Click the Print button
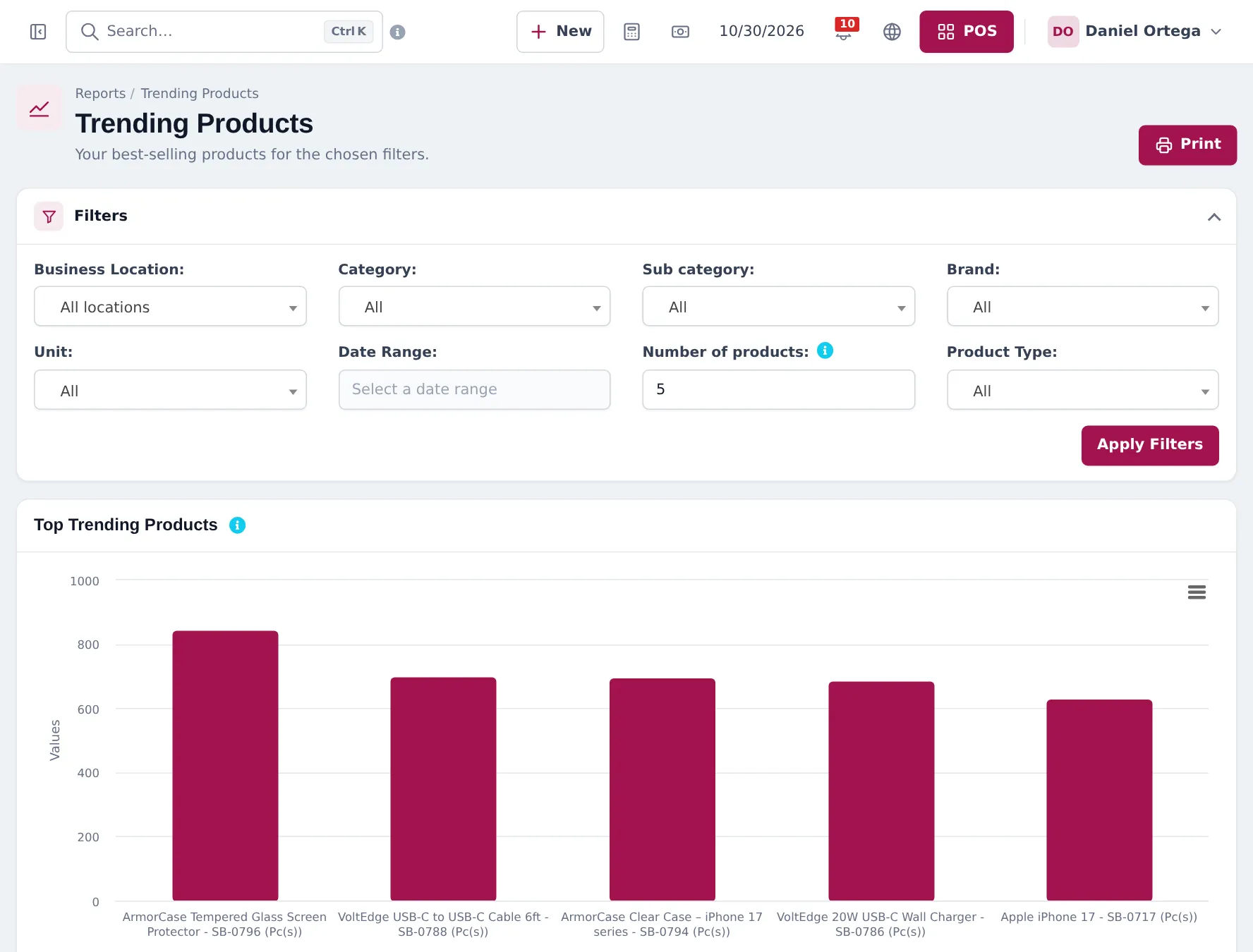 pos(1187,145)
